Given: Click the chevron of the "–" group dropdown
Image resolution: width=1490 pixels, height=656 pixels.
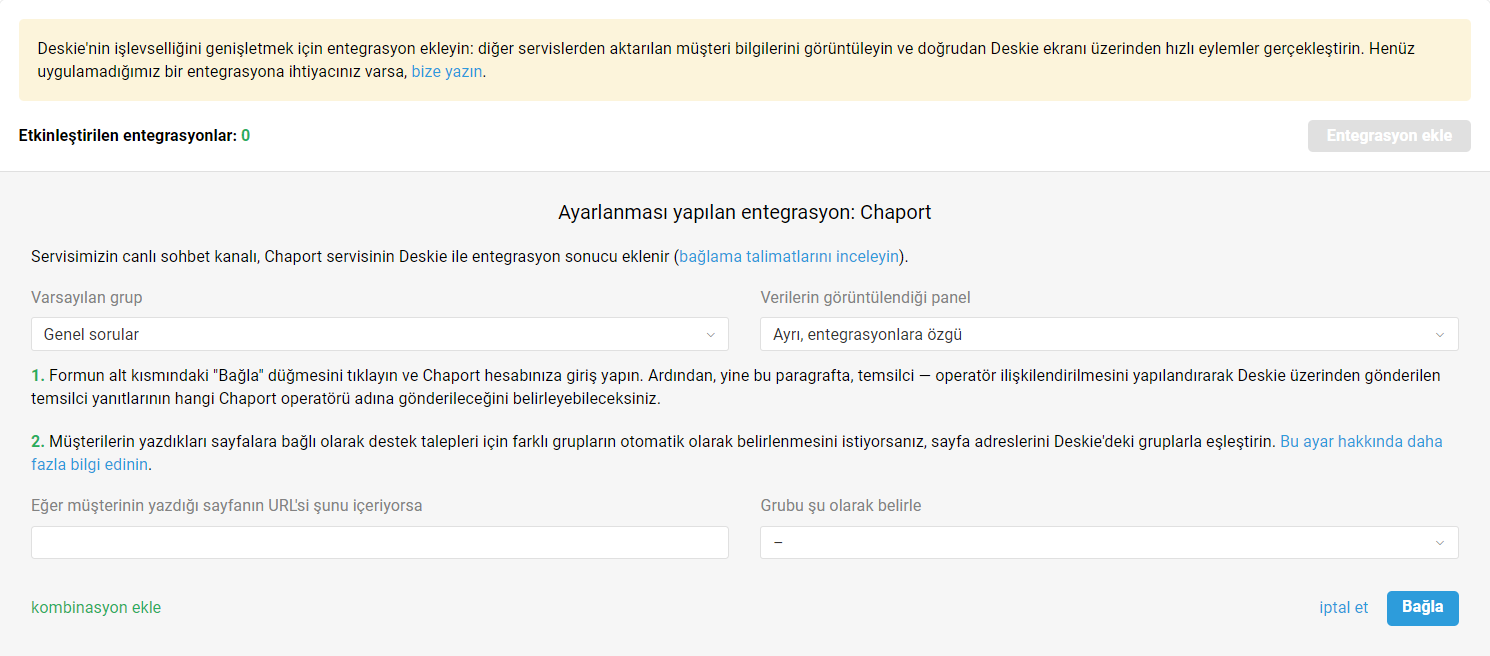Looking at the screenshot, I should 1440,543.
